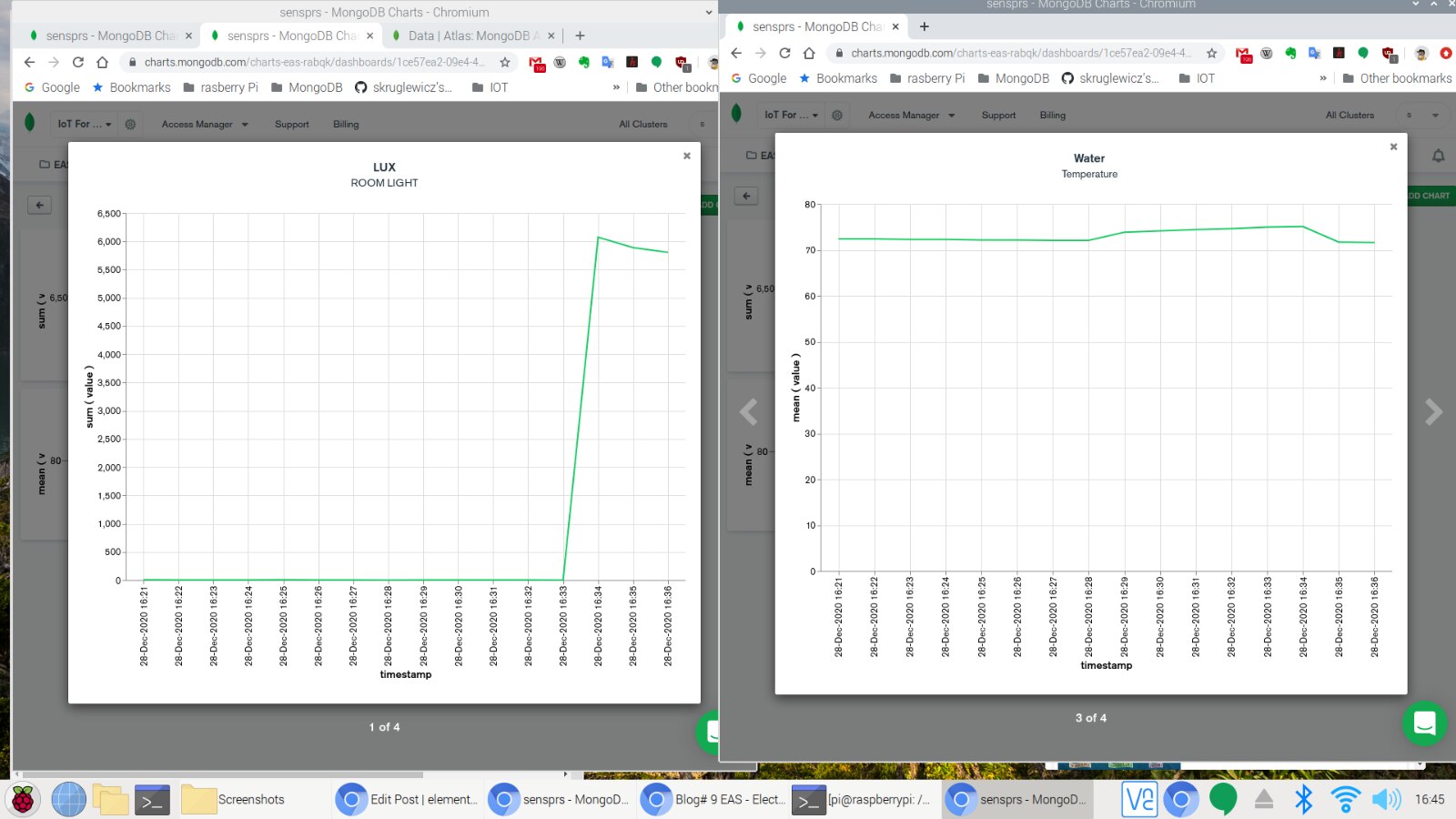1456x819 pixels.
Task: Open the Raspberry Pi start menu
Action: (x=23, y=800)
